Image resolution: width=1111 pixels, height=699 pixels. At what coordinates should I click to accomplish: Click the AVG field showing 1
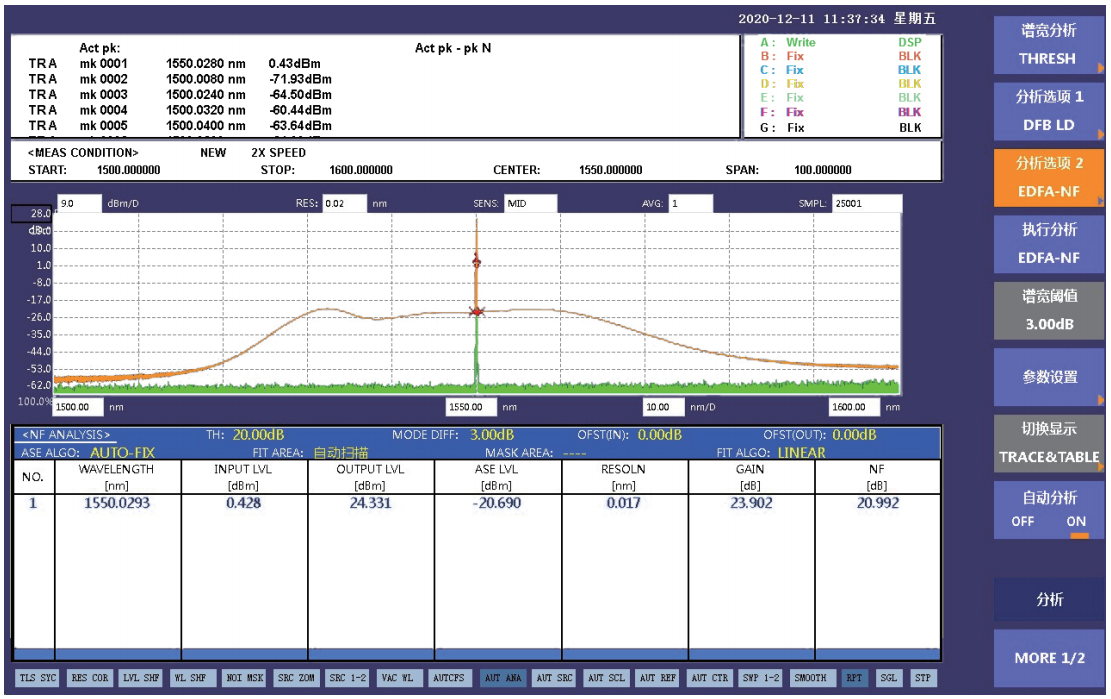click(x=691, y=203)
